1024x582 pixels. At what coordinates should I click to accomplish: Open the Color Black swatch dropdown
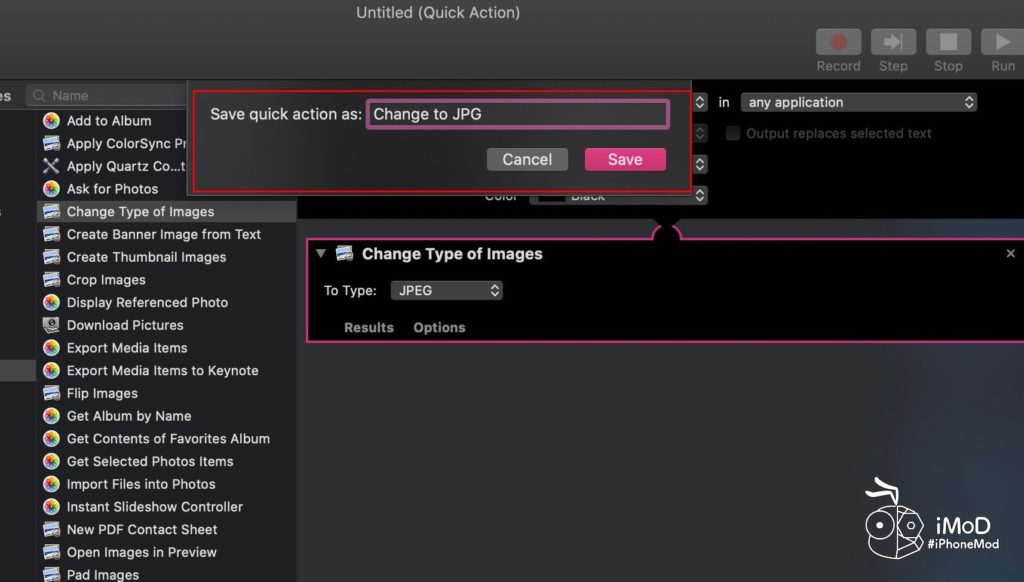pyautogui.click(x=617, y=197)
